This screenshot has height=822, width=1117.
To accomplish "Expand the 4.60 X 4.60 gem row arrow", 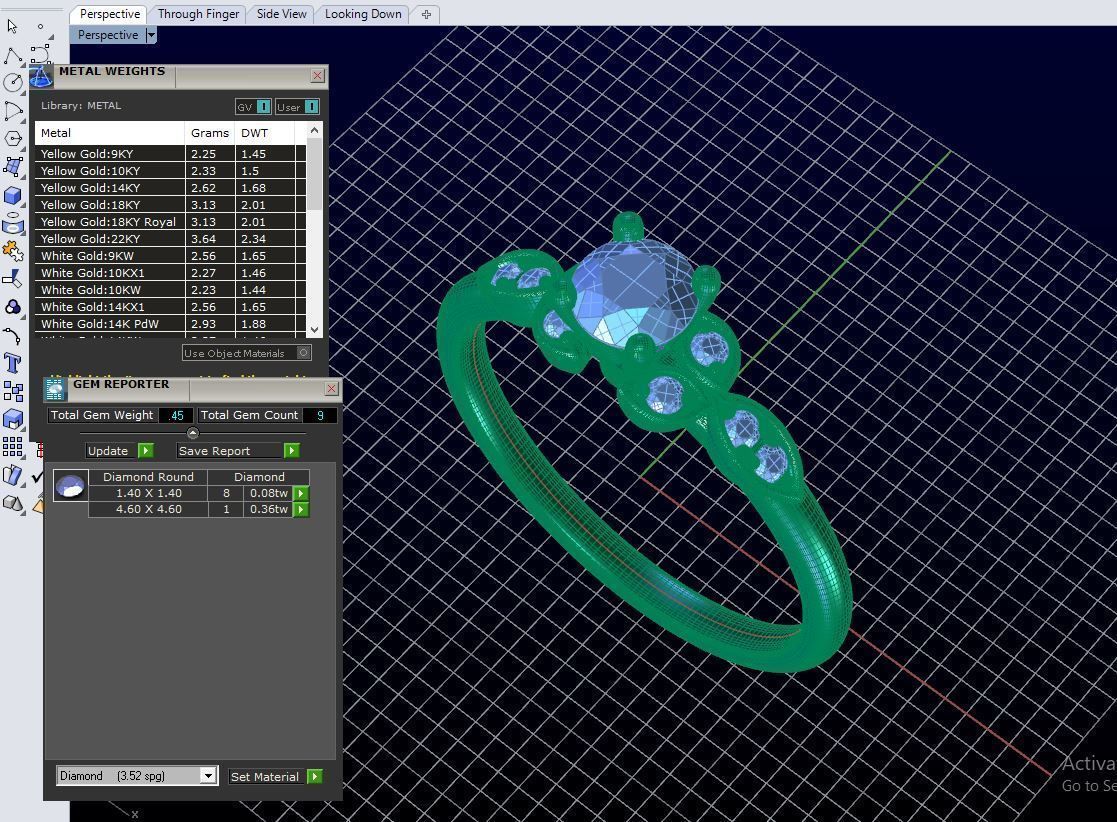I will click(x=301, y=509).
